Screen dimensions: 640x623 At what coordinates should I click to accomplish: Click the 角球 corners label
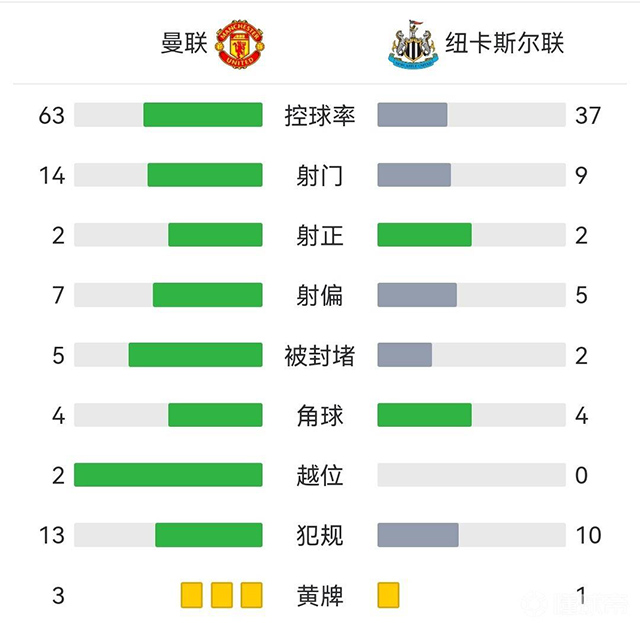320,415
